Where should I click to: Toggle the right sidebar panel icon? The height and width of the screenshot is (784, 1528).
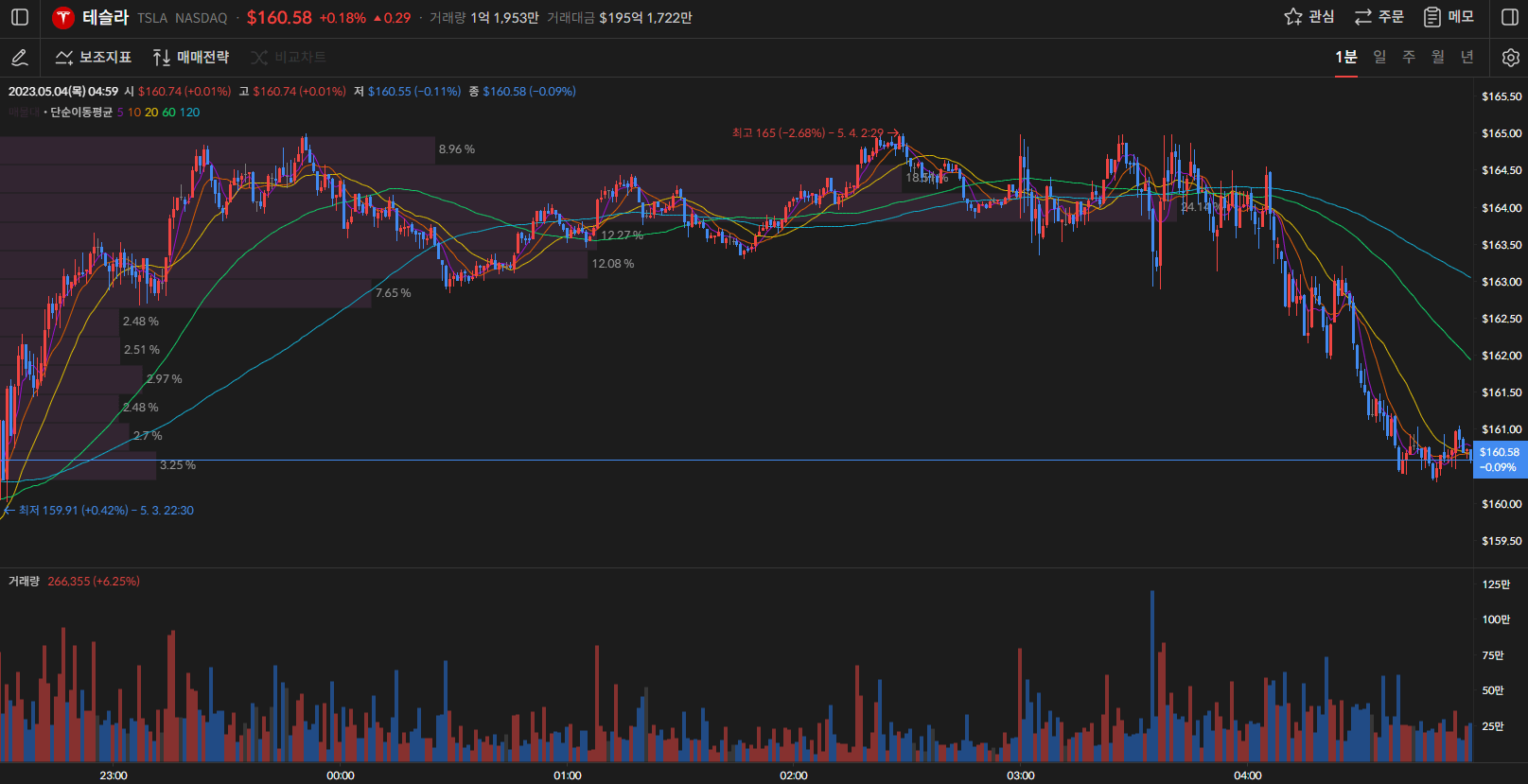(x=1510, y=17)
